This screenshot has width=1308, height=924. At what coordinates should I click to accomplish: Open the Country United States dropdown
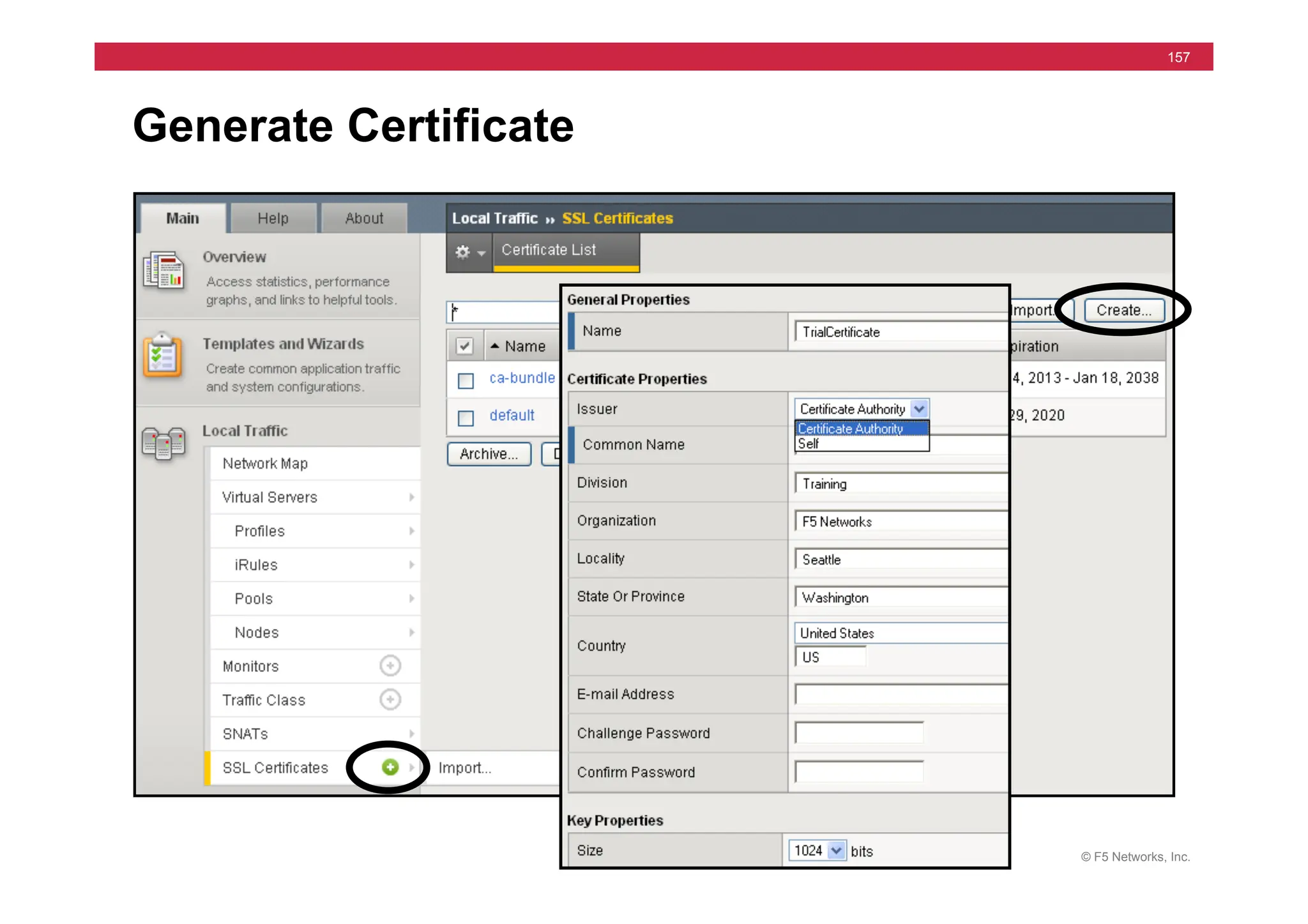click(x=901, y=633)
